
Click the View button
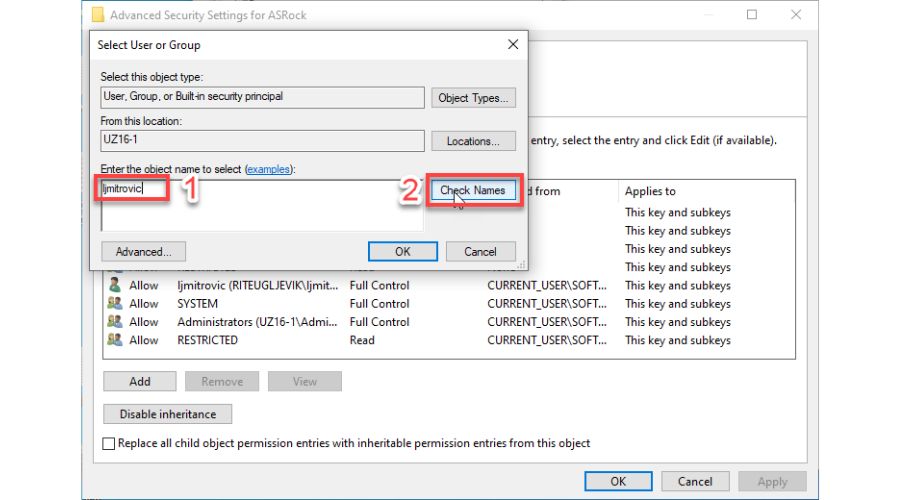click(x=304, y=381)
